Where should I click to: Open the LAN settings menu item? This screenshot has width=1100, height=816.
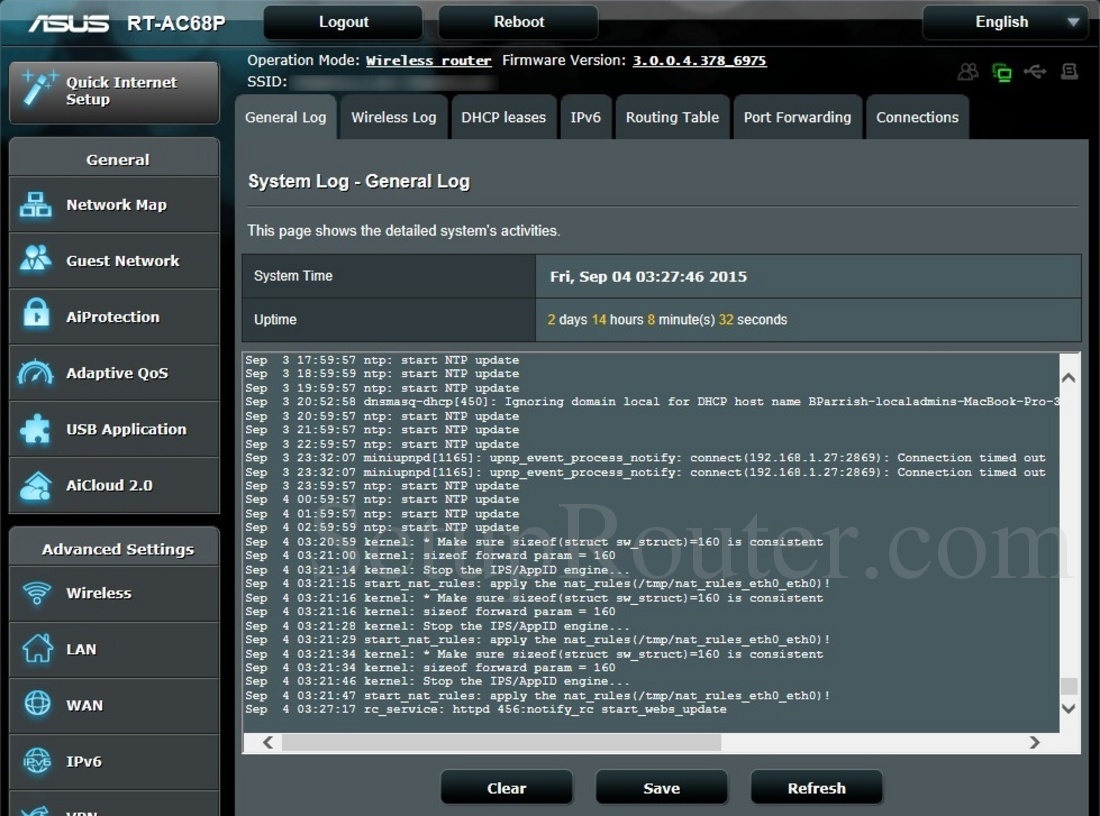(114, 649)
